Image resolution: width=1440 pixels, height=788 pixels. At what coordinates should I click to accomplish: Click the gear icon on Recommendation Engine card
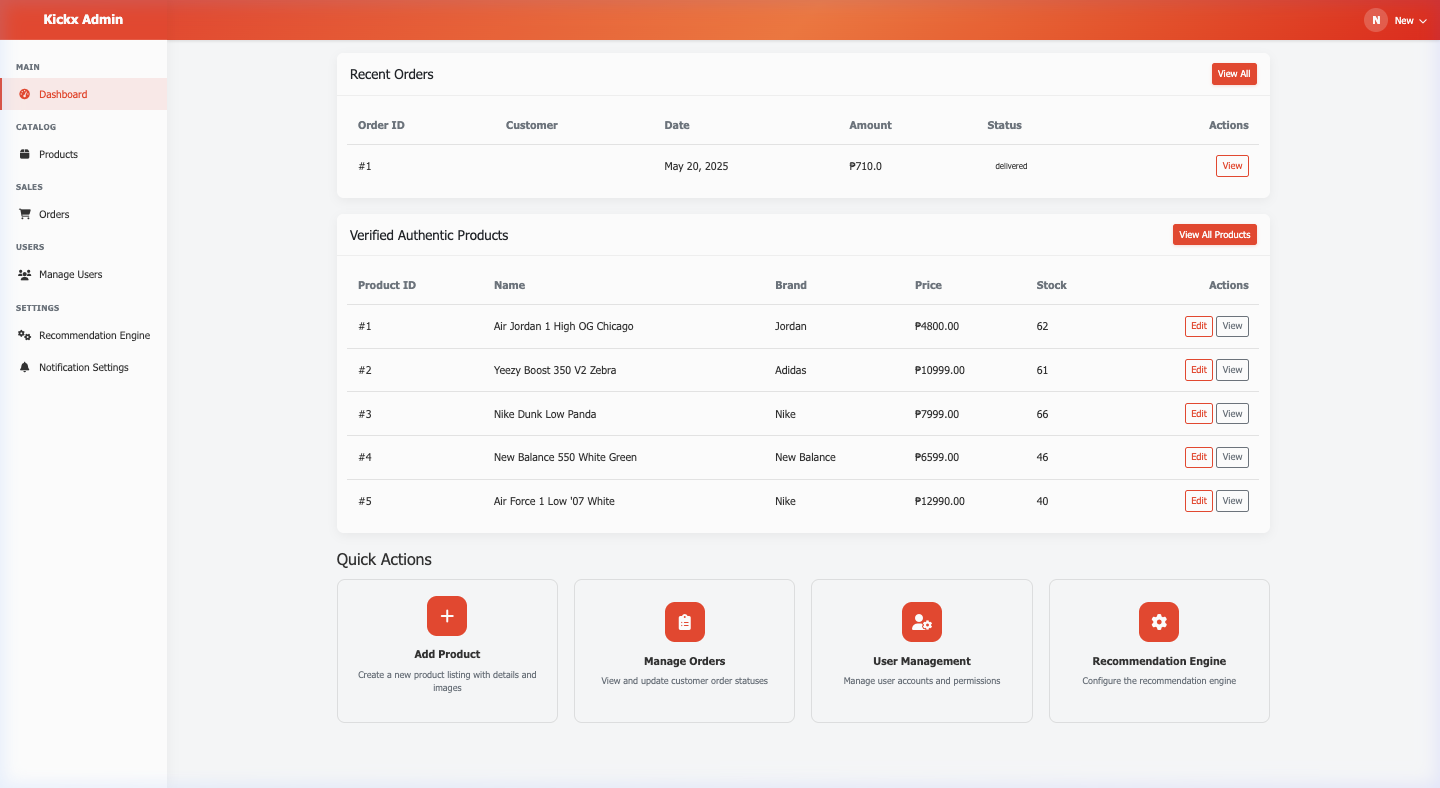point(1159,622)
